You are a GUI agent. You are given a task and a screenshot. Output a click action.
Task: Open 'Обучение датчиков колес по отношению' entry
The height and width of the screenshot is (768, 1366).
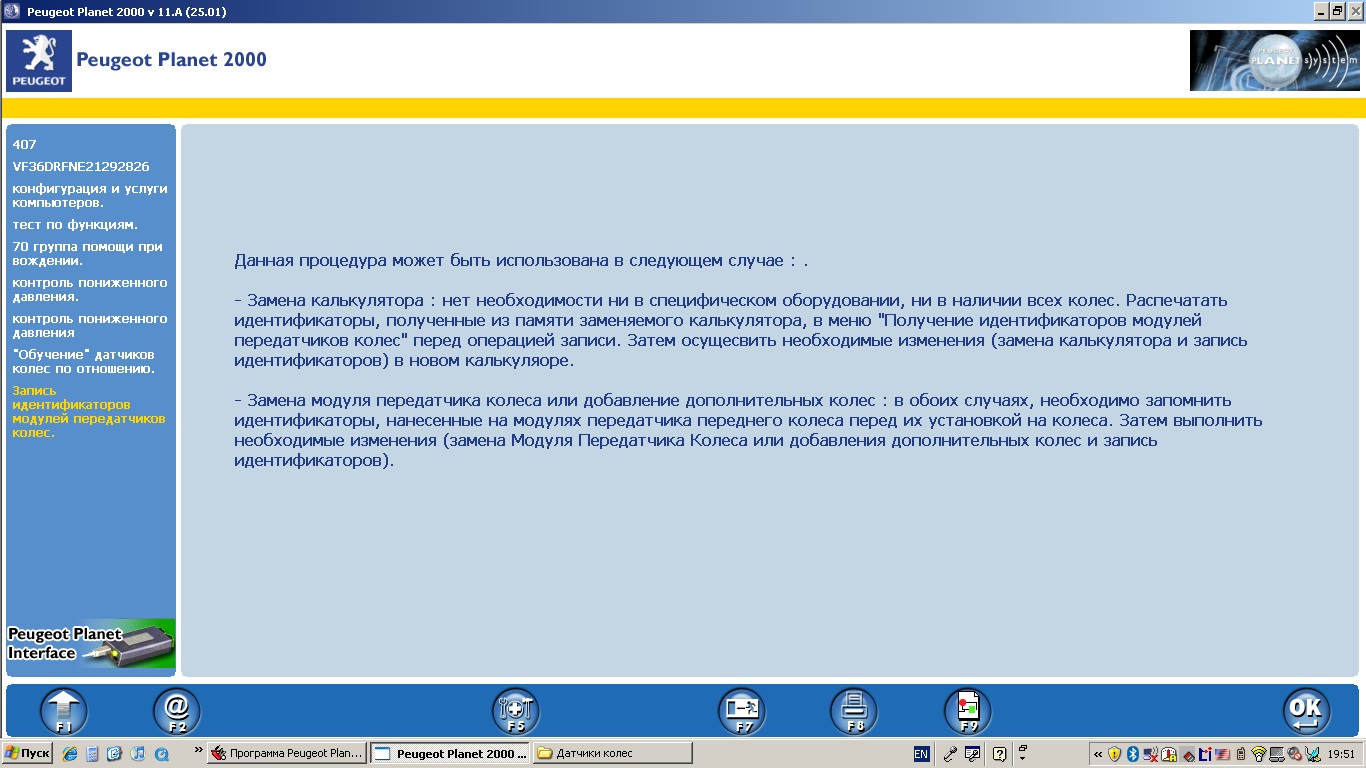(x=84, y=361)
